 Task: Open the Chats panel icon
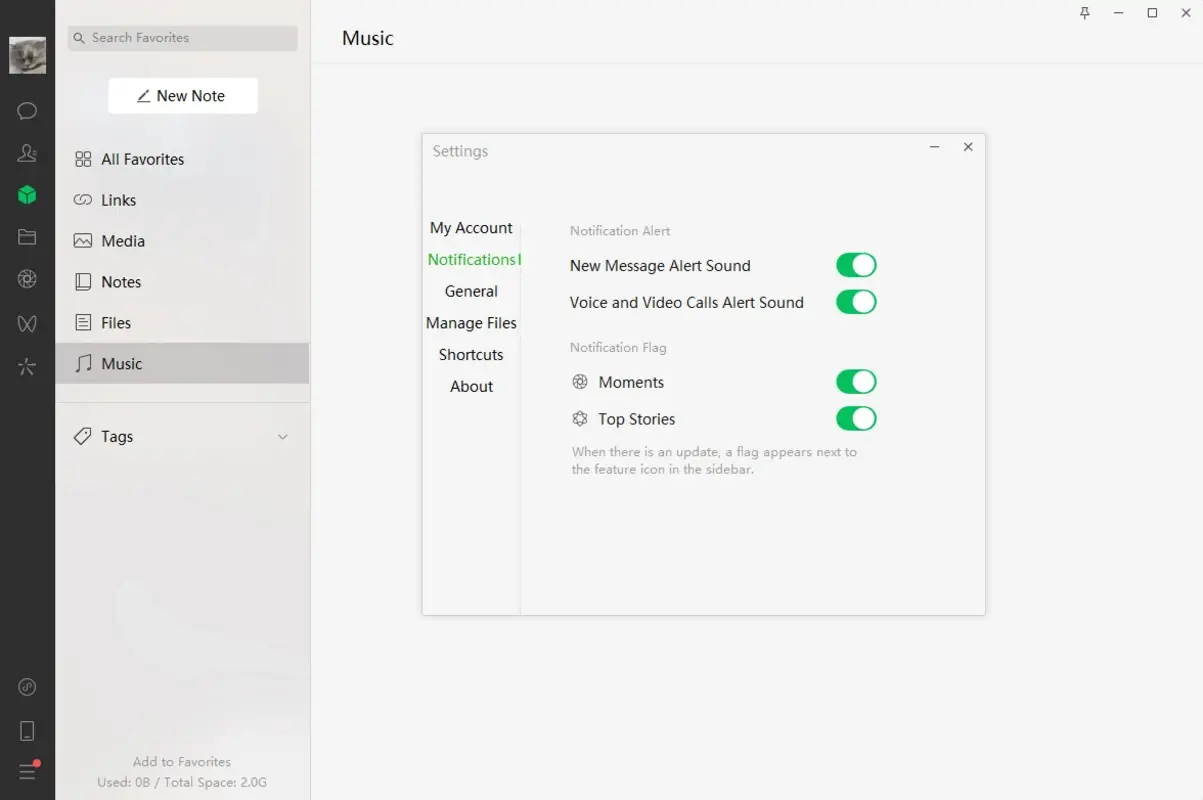pos(27,111)
